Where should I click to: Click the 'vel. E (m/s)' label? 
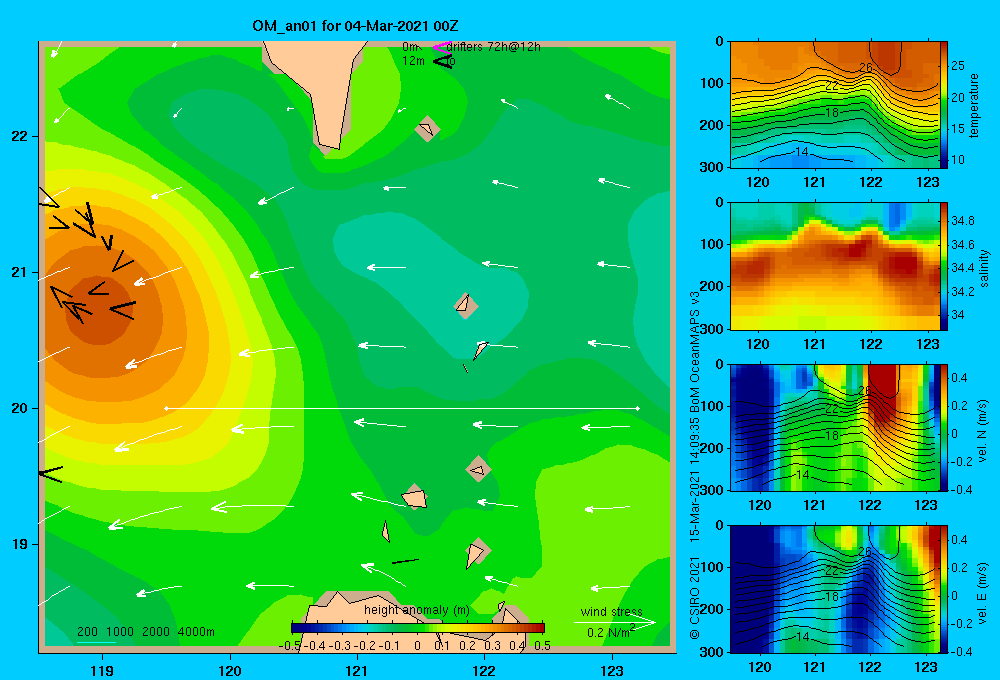tap(983, 593)
